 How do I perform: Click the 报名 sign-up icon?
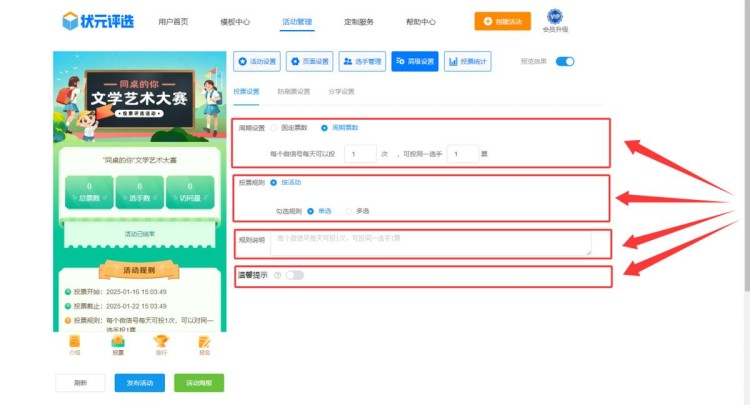click(x=205, y=342)
